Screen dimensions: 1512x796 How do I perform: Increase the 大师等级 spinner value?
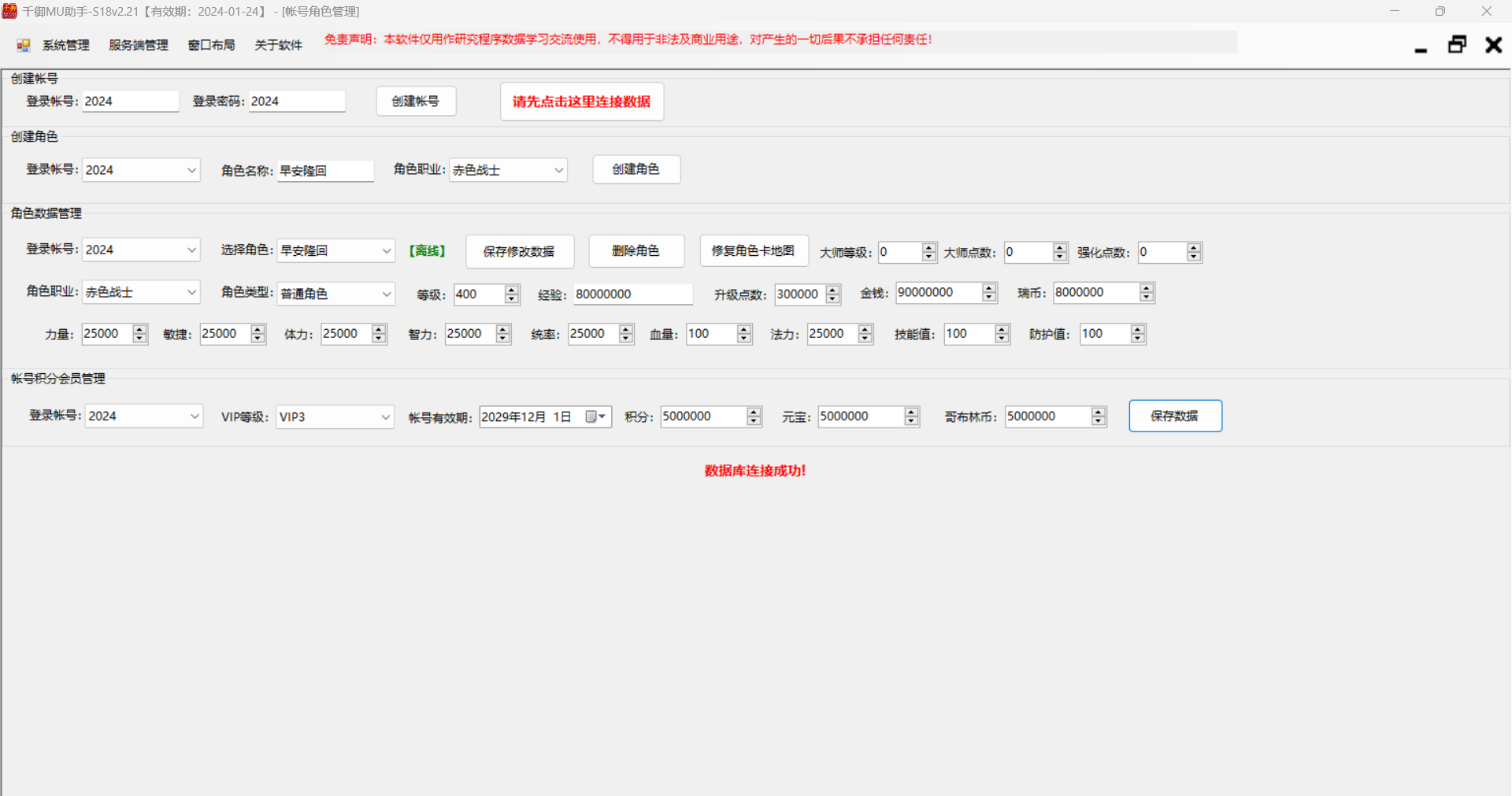point(929,248)
